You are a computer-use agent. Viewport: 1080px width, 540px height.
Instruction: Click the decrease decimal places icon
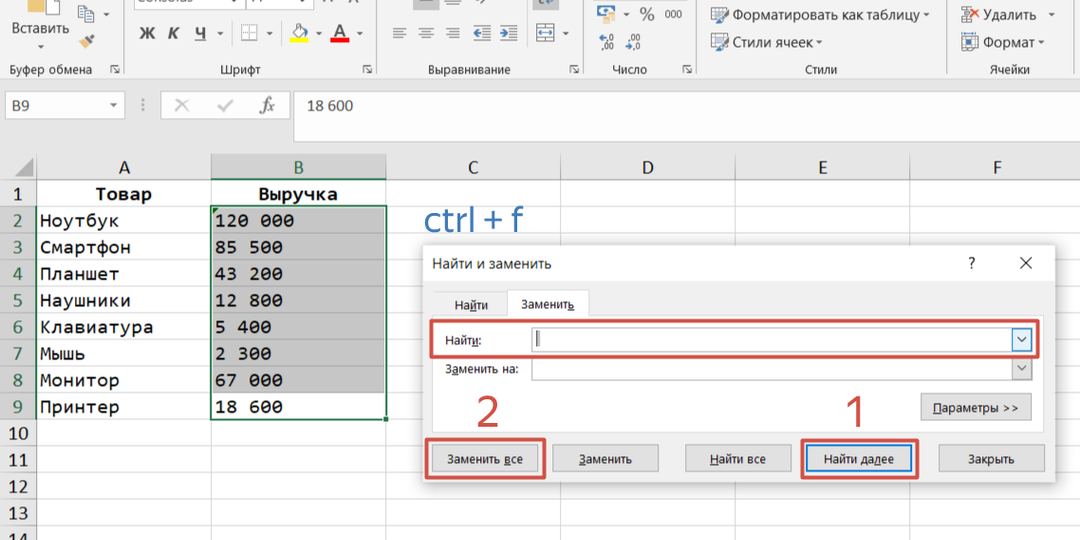pyautogui.click(x=634, y=42)
